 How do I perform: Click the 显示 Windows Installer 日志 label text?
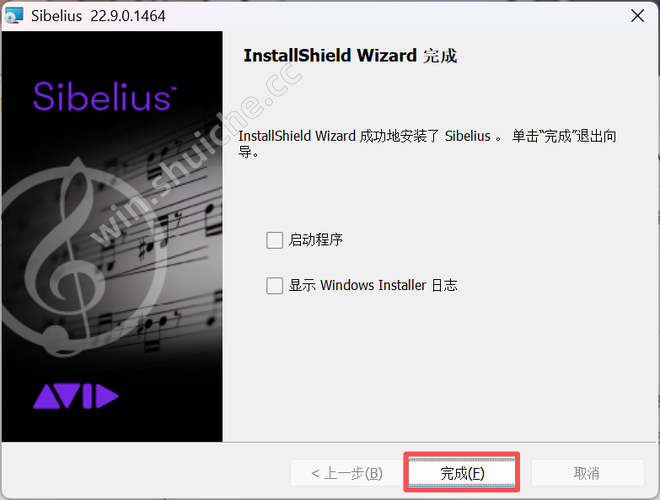[x=373, y=285]
